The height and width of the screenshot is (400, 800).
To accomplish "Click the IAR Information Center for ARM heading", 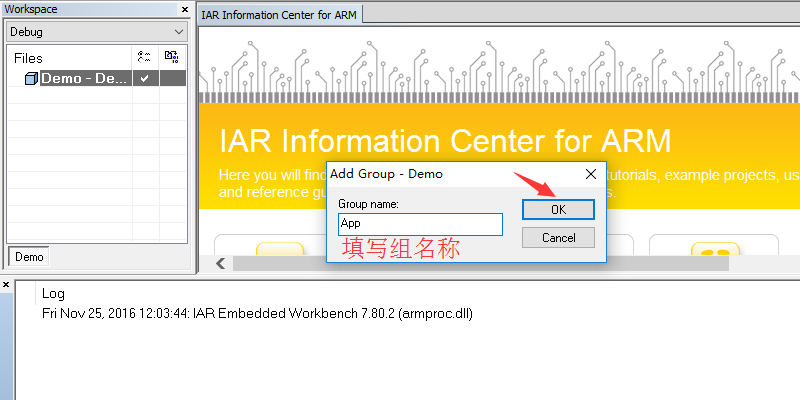I will (x=445, y=141).
